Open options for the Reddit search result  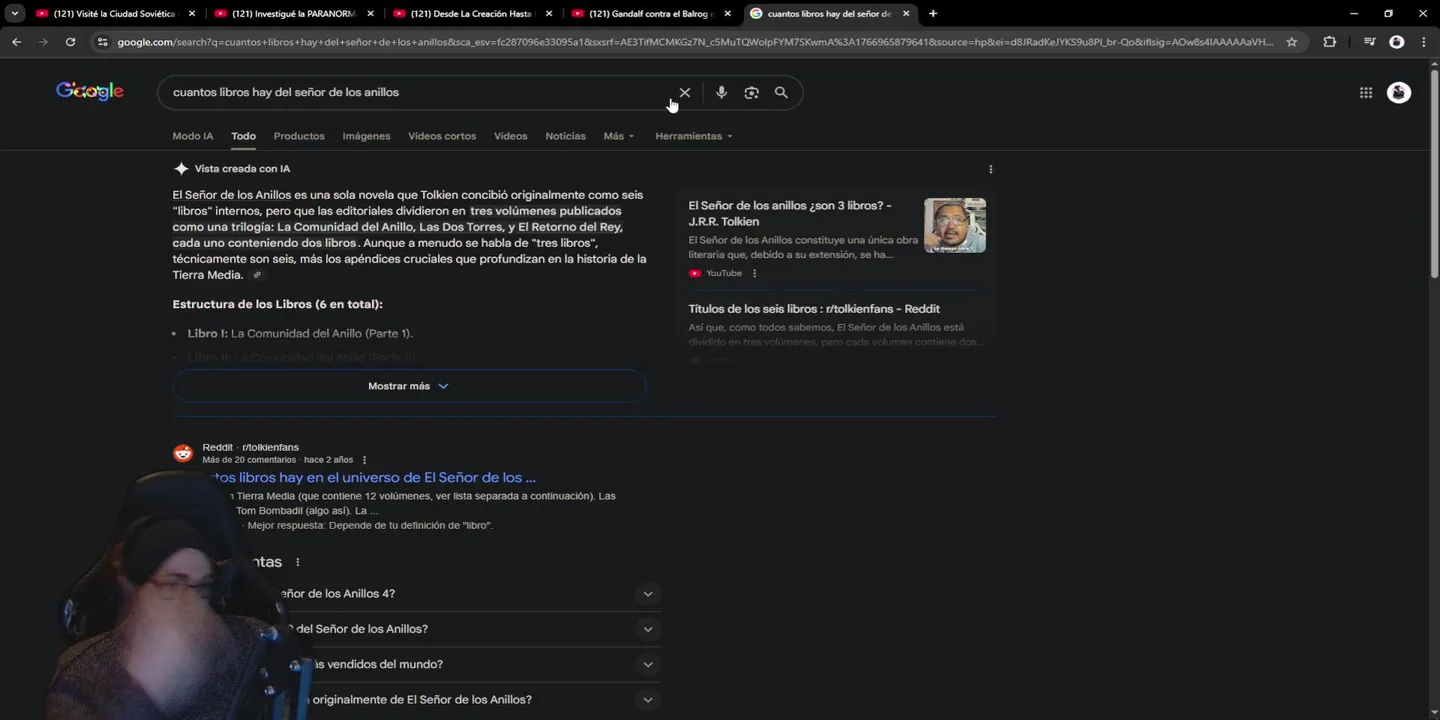click(364, 460)
